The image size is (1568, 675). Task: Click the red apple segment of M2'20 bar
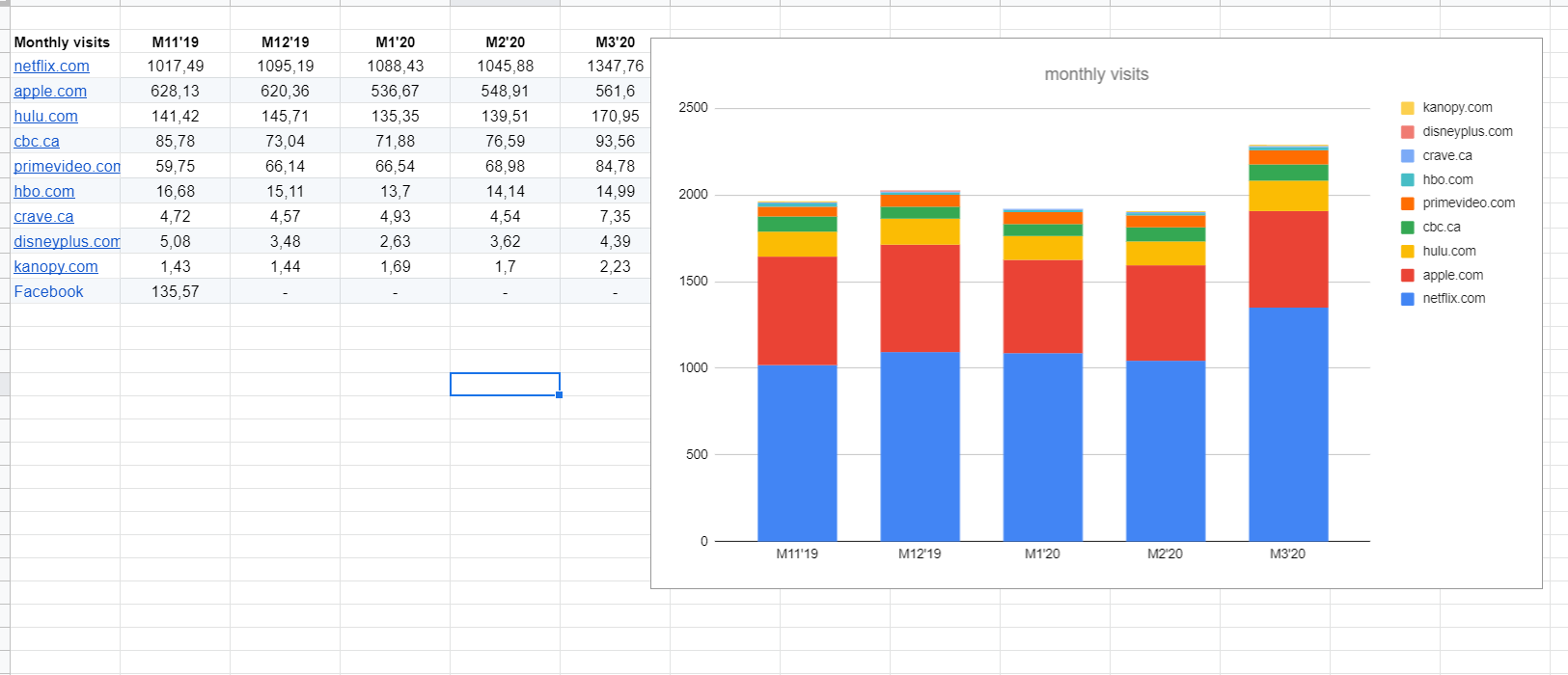pos(1166,312)
